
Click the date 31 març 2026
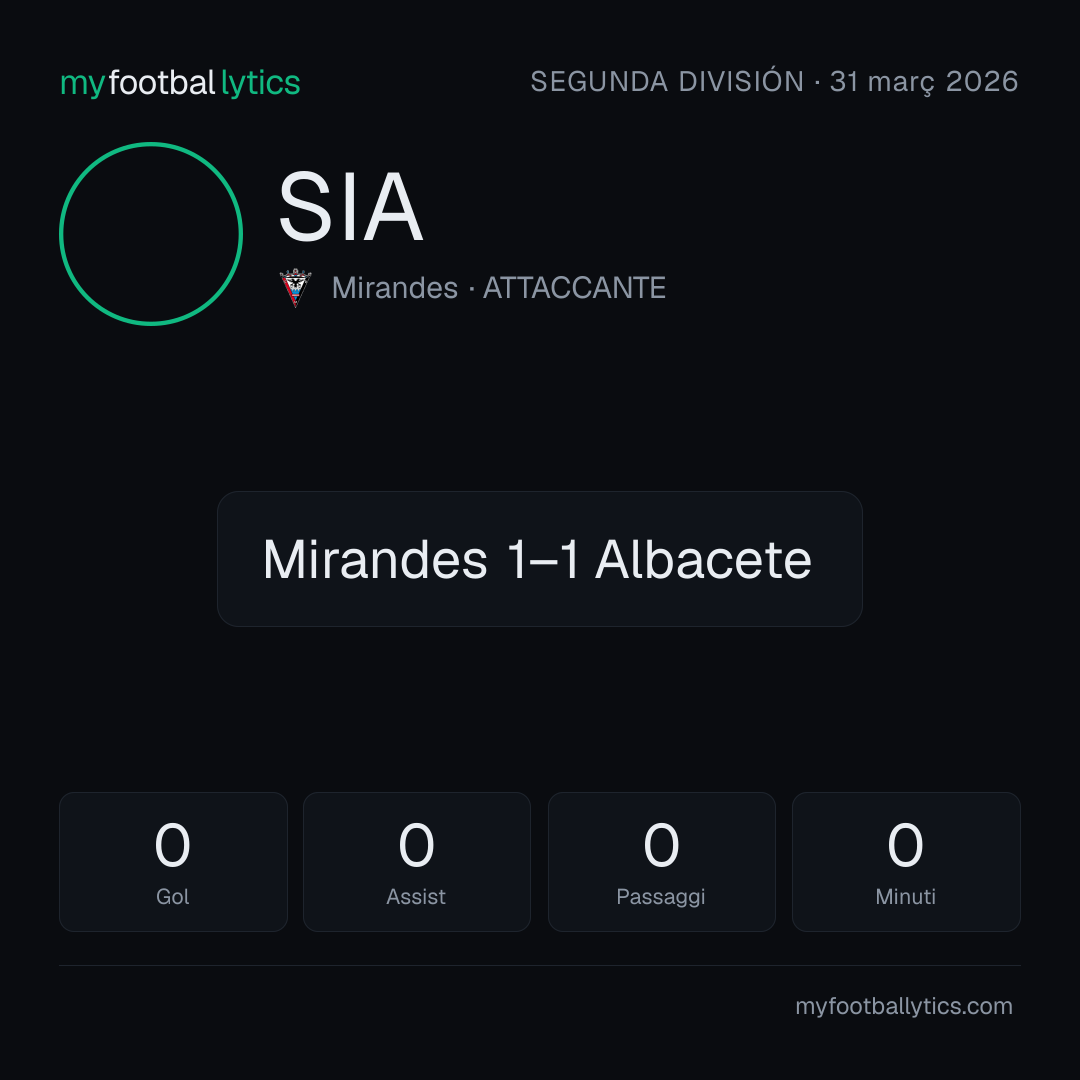924,82
